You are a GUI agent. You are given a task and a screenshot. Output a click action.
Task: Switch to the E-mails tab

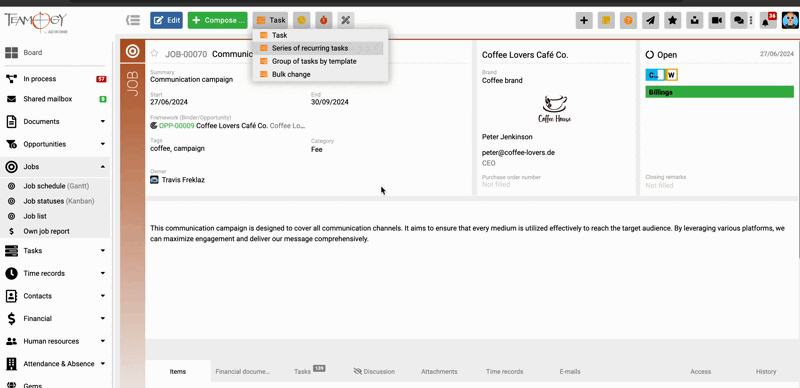[x=570, y=372]
